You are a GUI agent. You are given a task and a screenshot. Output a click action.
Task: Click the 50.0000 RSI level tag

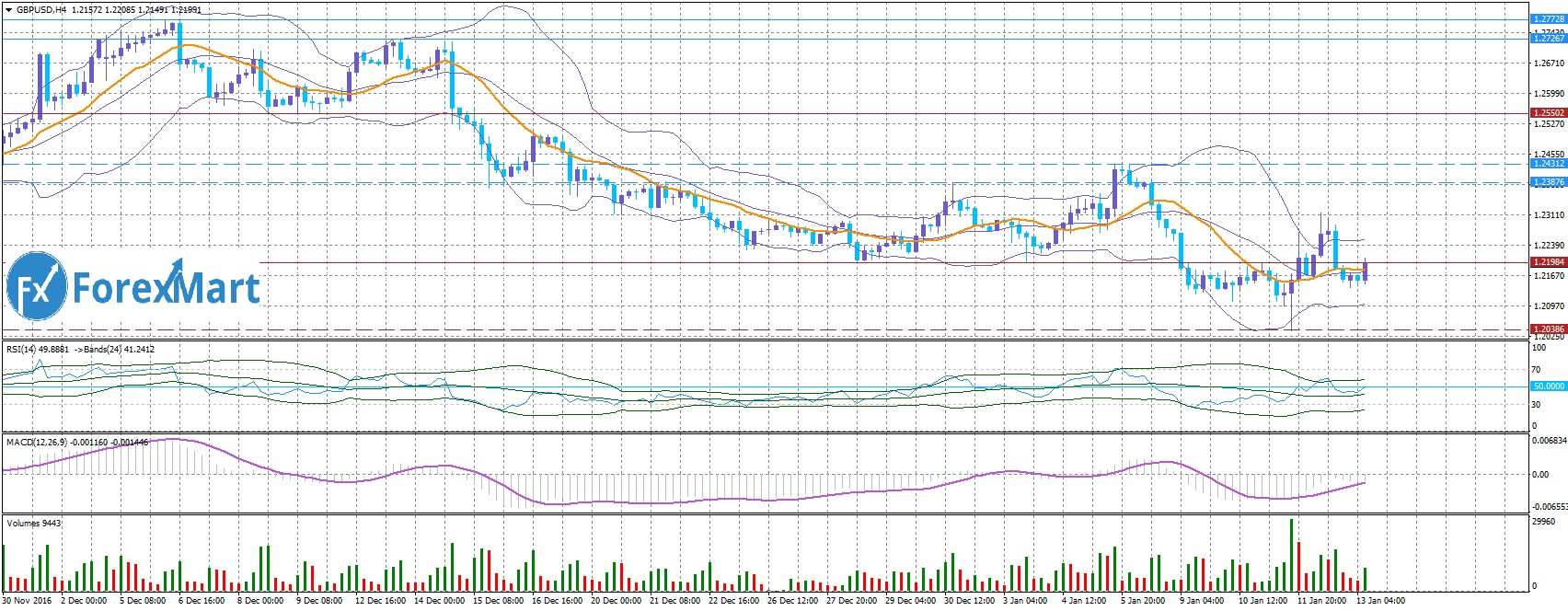(x=1549, y=386)
